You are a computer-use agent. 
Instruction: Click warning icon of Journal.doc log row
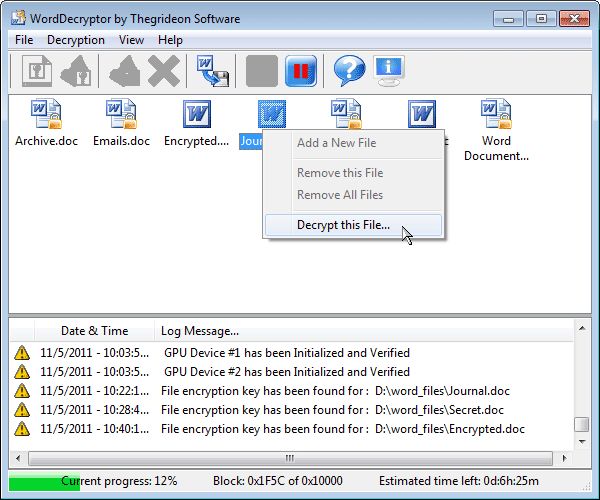click(x=22, y=391)
